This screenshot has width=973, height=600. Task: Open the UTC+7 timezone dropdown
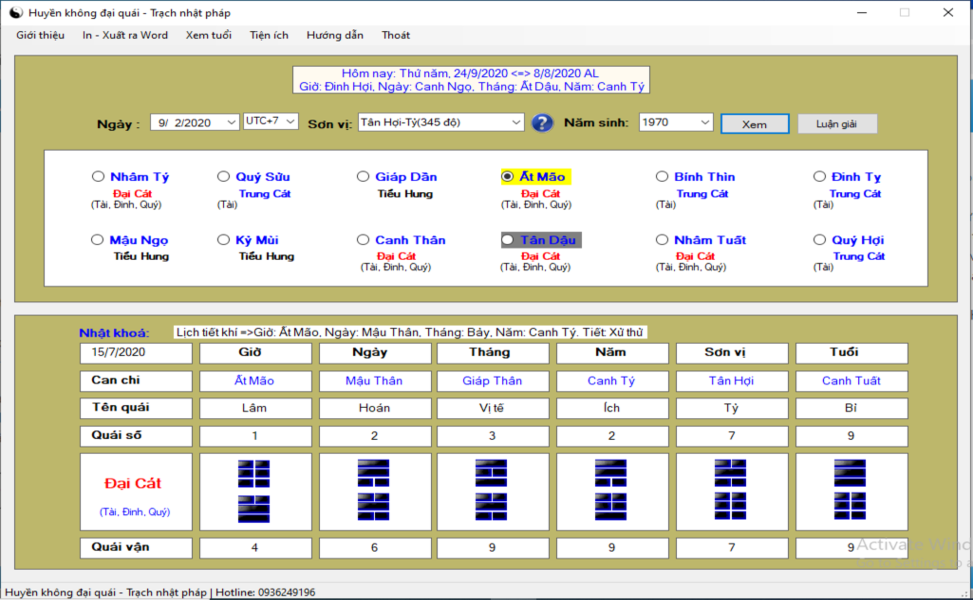(x=290, y=121)
